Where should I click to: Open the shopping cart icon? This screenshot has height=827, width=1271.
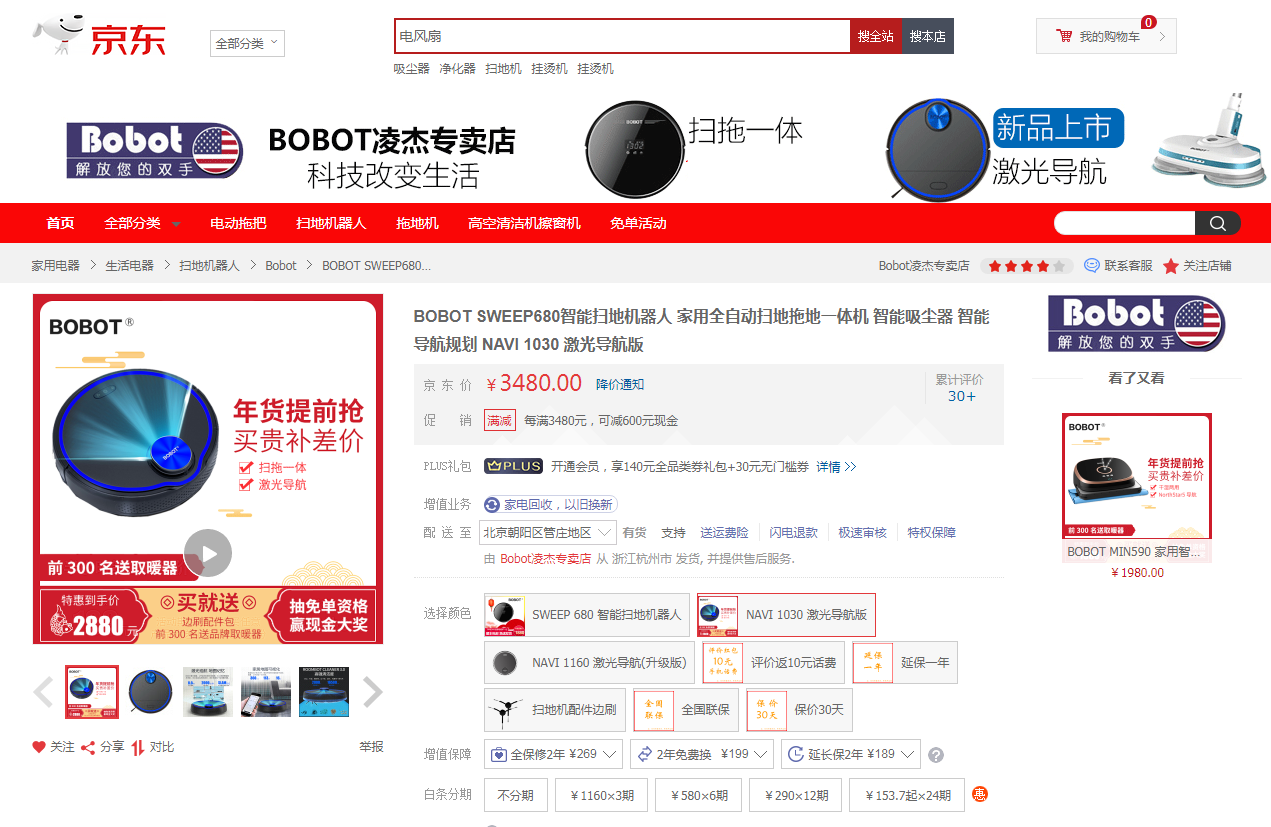1064,36
